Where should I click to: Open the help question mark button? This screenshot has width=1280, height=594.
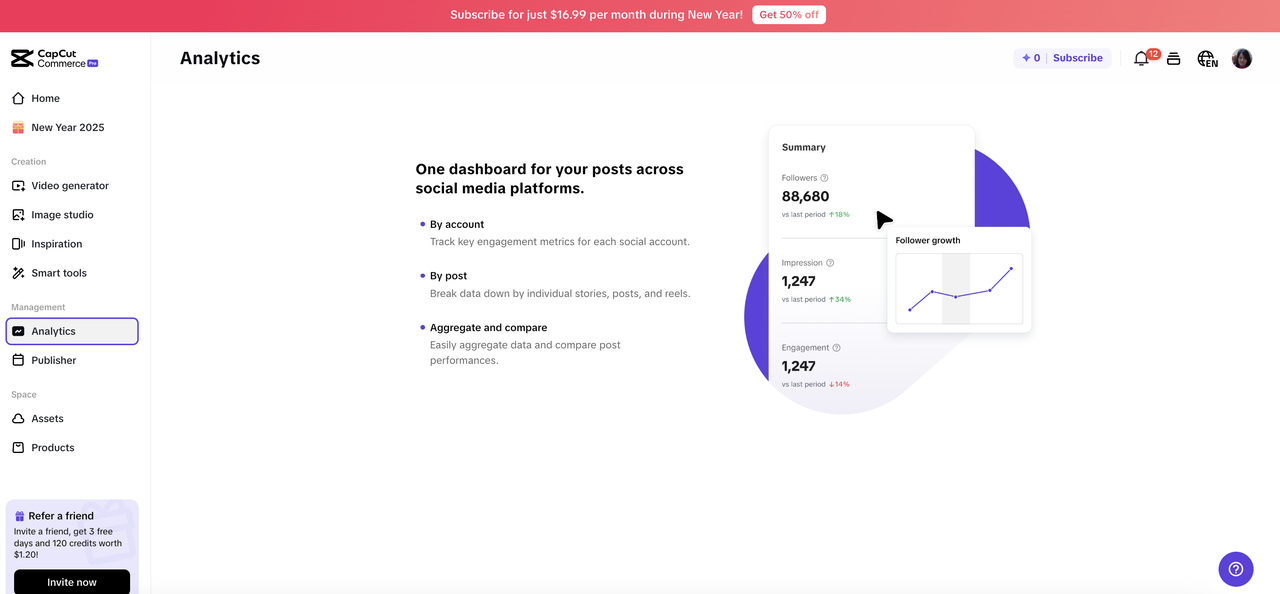point(1236,569)
